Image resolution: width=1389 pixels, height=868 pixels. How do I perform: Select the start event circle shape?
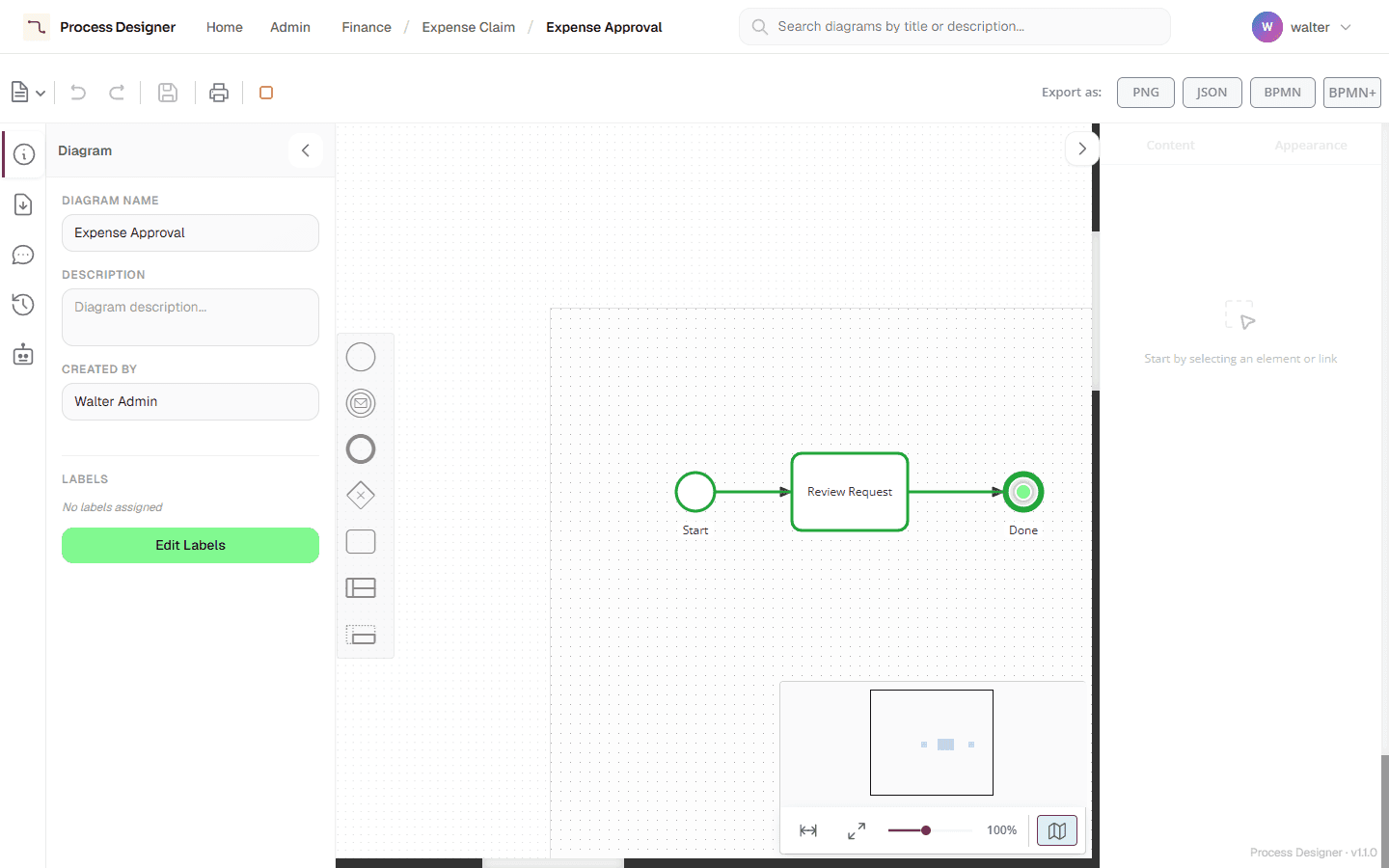pyautogui.click(x=361, y=357)
